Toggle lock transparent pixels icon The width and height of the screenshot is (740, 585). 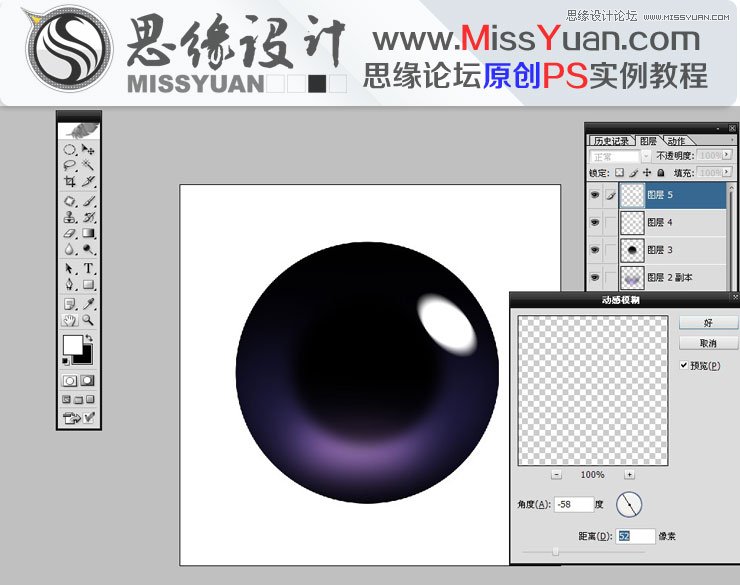click(x=620, y=173)
